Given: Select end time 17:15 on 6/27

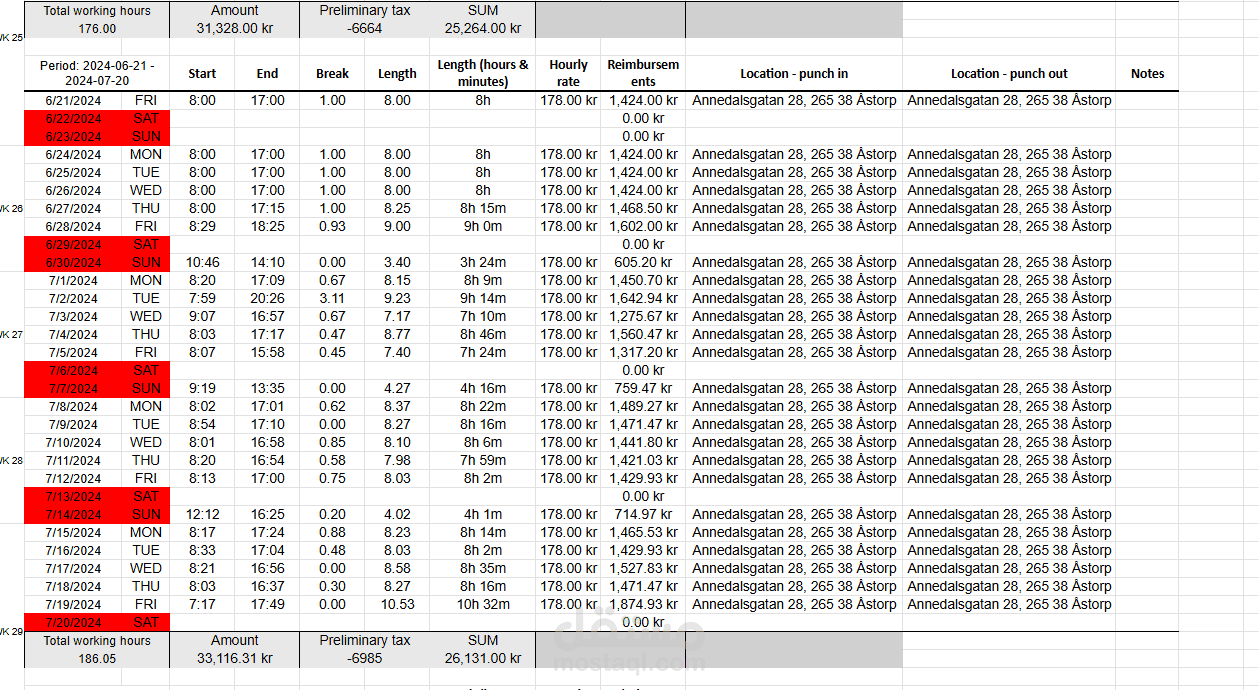Looking at the screenshot, I should click(267, 208).
